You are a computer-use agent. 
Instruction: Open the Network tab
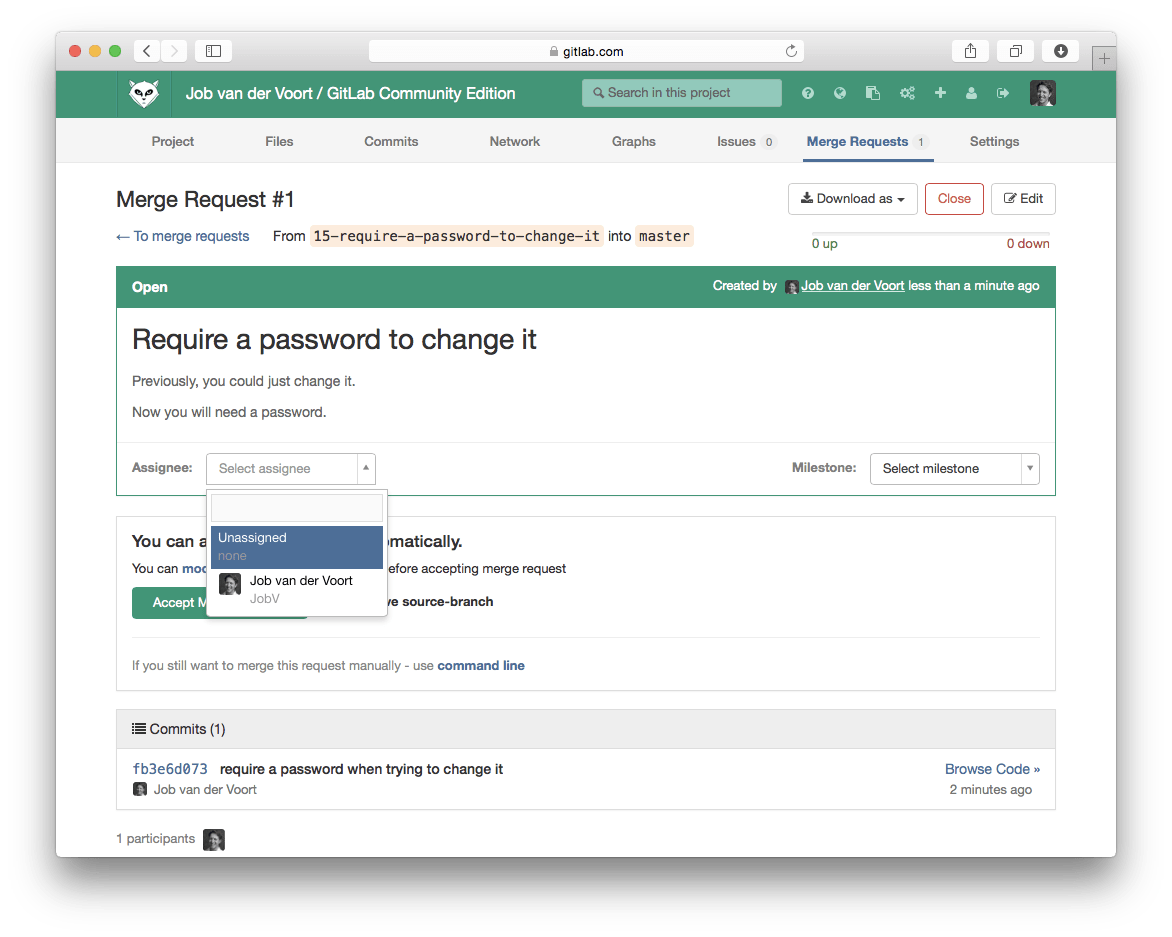514,141
